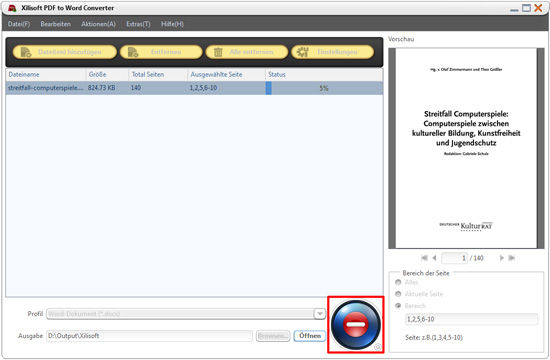Go to first preview page

[x=424, y=258]
